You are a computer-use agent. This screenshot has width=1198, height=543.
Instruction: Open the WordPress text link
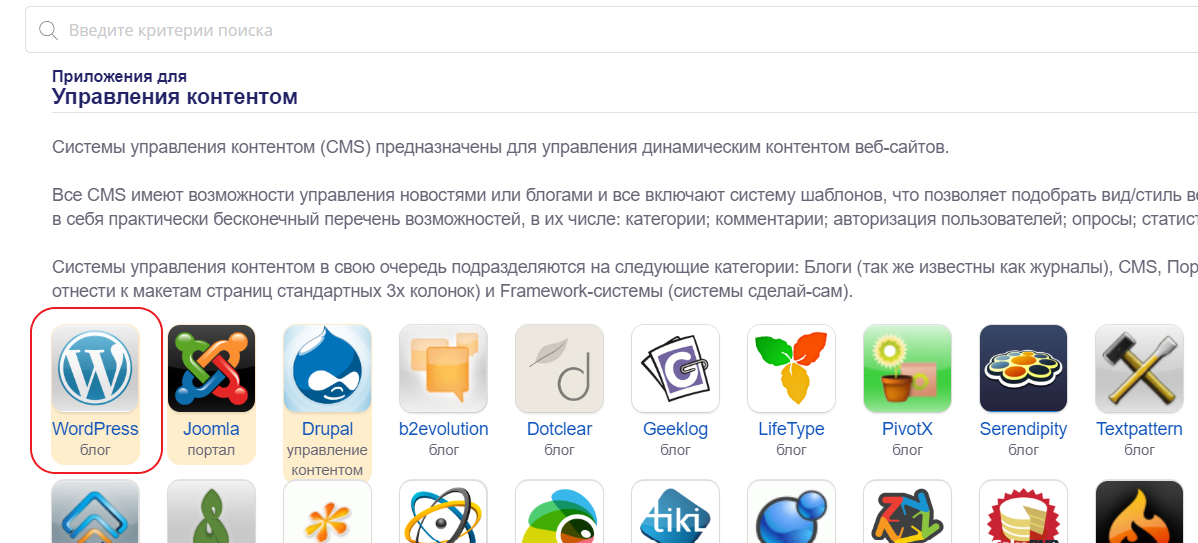pos(95,429)
